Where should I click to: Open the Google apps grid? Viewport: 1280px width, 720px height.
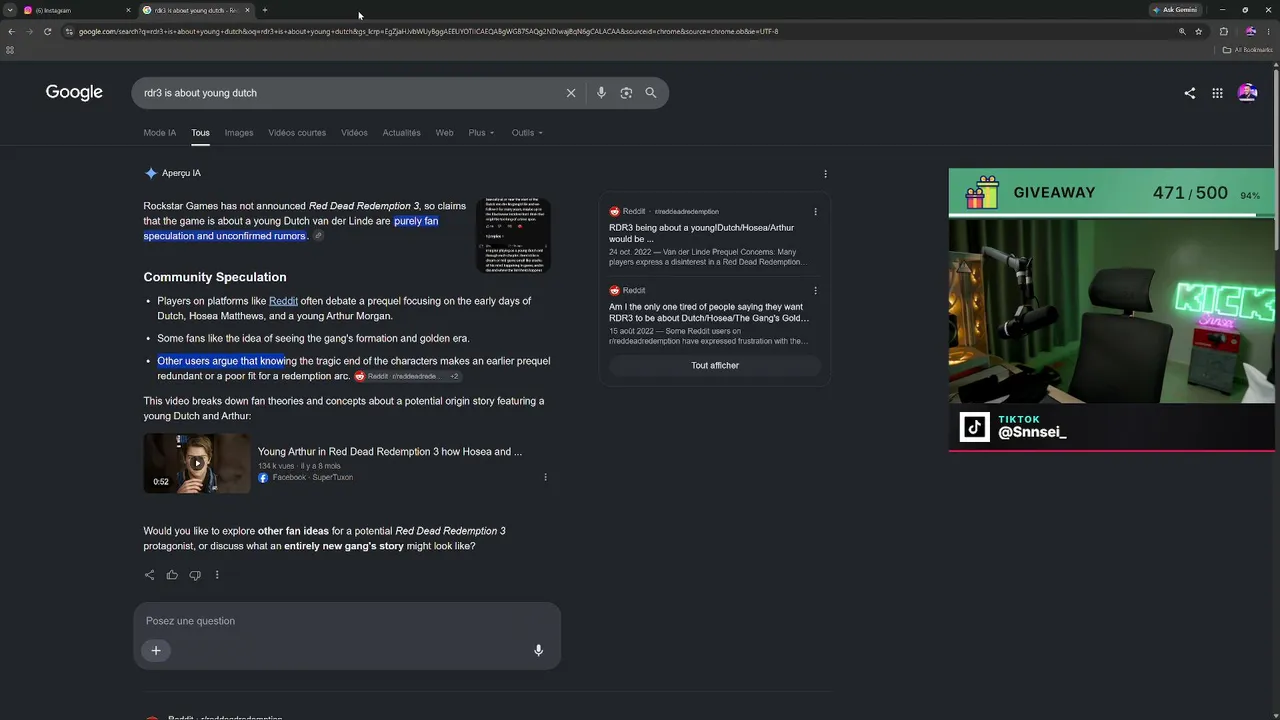pos(1217,93)
